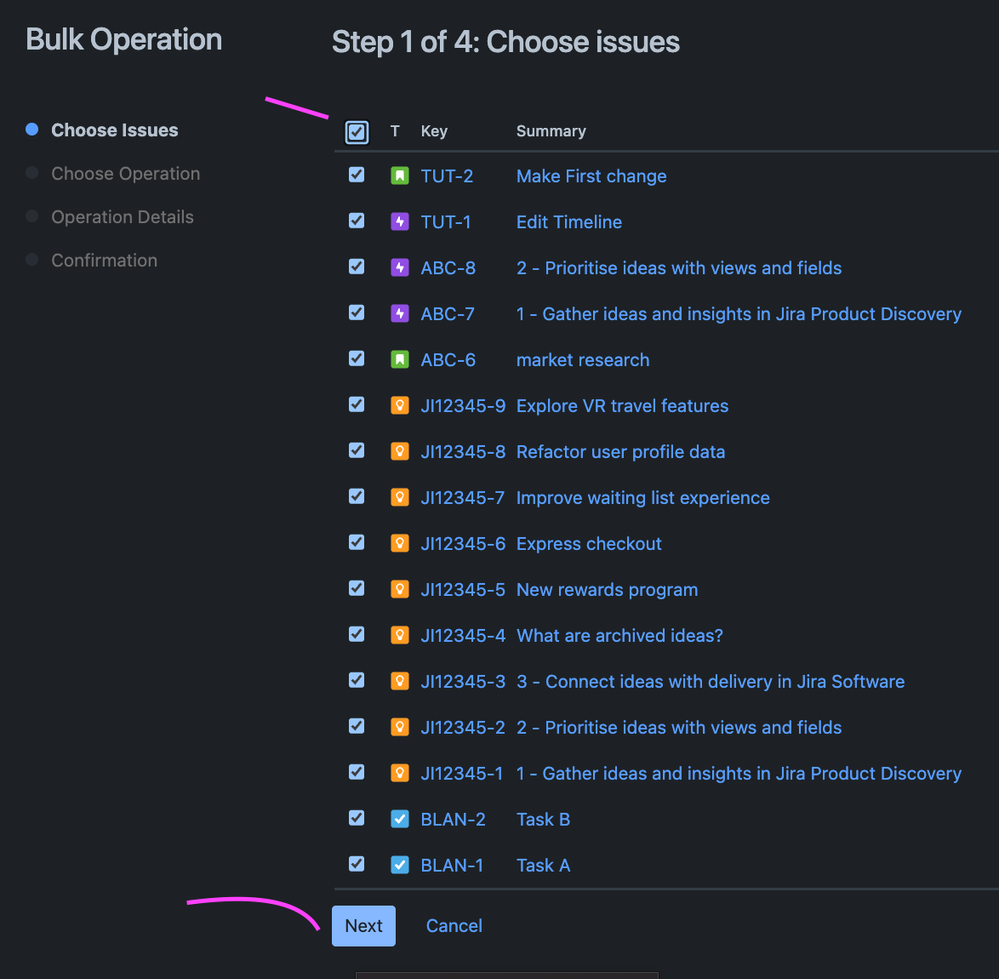Toggle the select-all checkbox in the header

coord(356,131)
